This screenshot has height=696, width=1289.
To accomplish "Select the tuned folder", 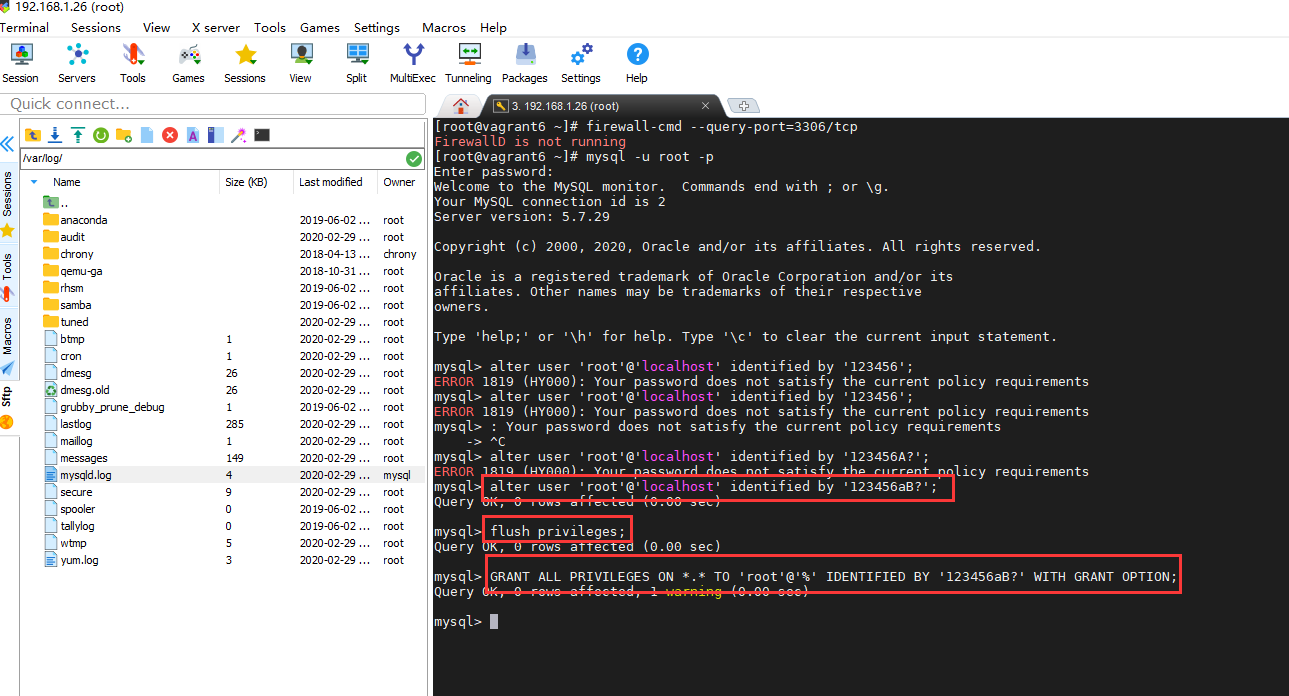I will click(224, 322).
